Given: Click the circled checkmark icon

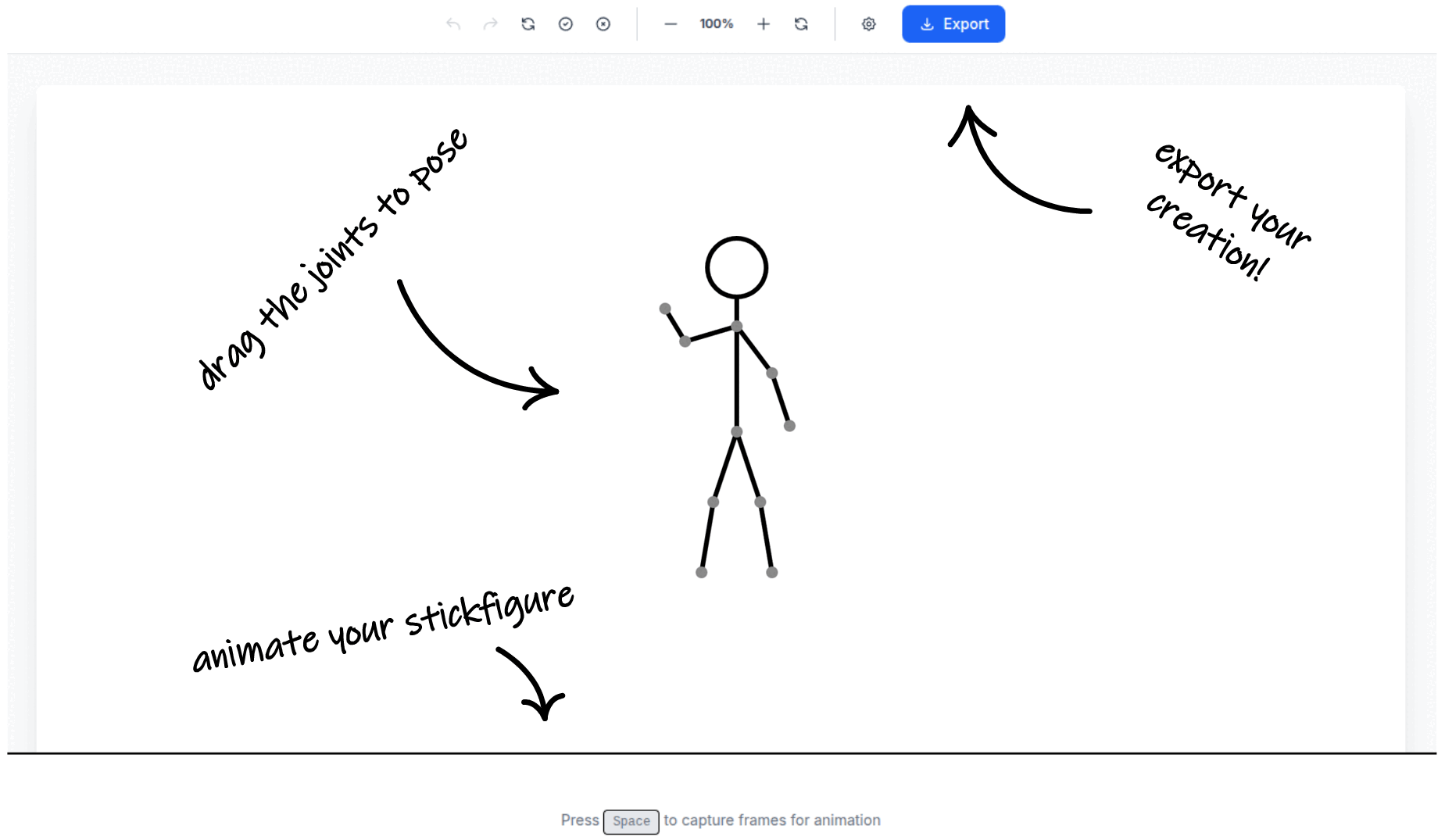Looking at the screenshot, I should click(x=565, y=23).
